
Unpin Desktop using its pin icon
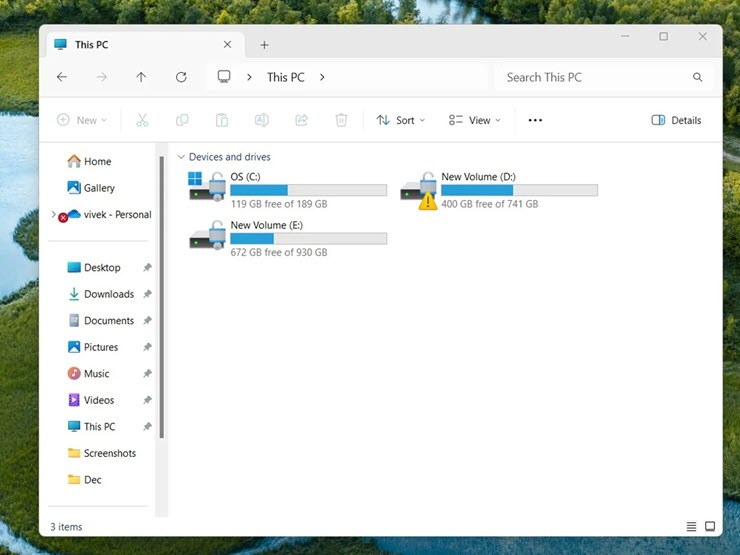(x=147, y=268)
